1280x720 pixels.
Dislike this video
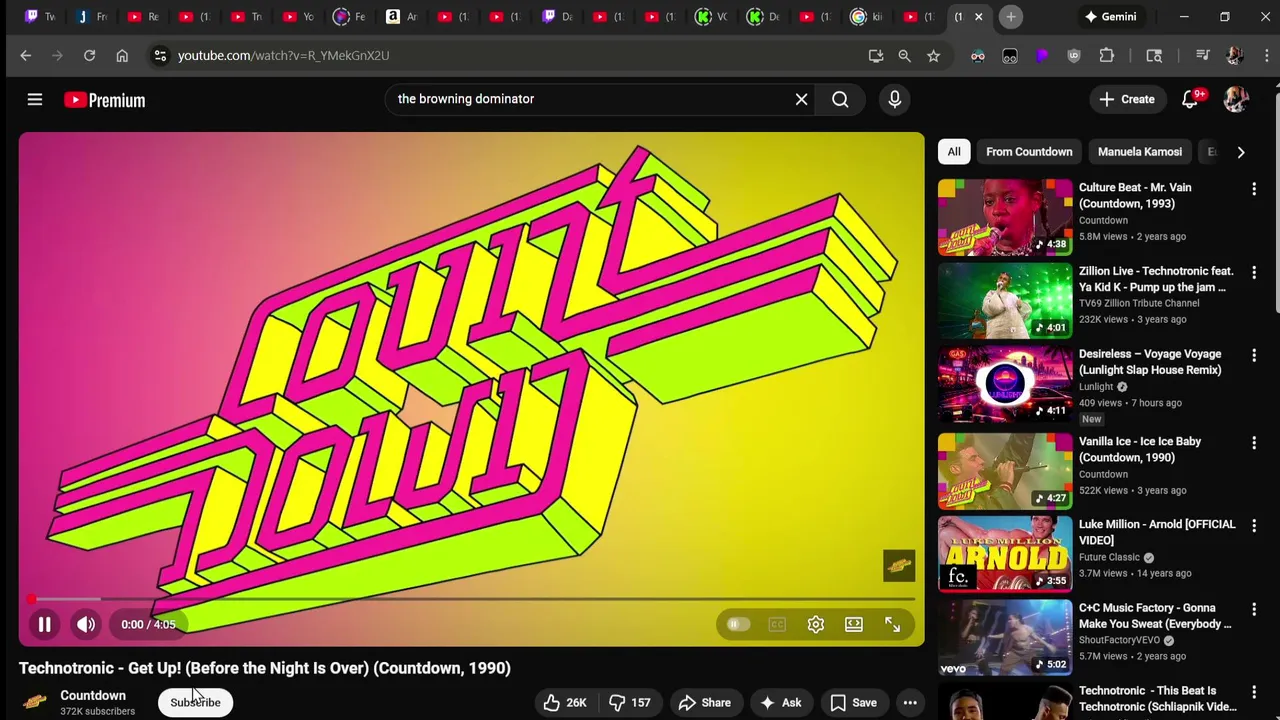630,702
